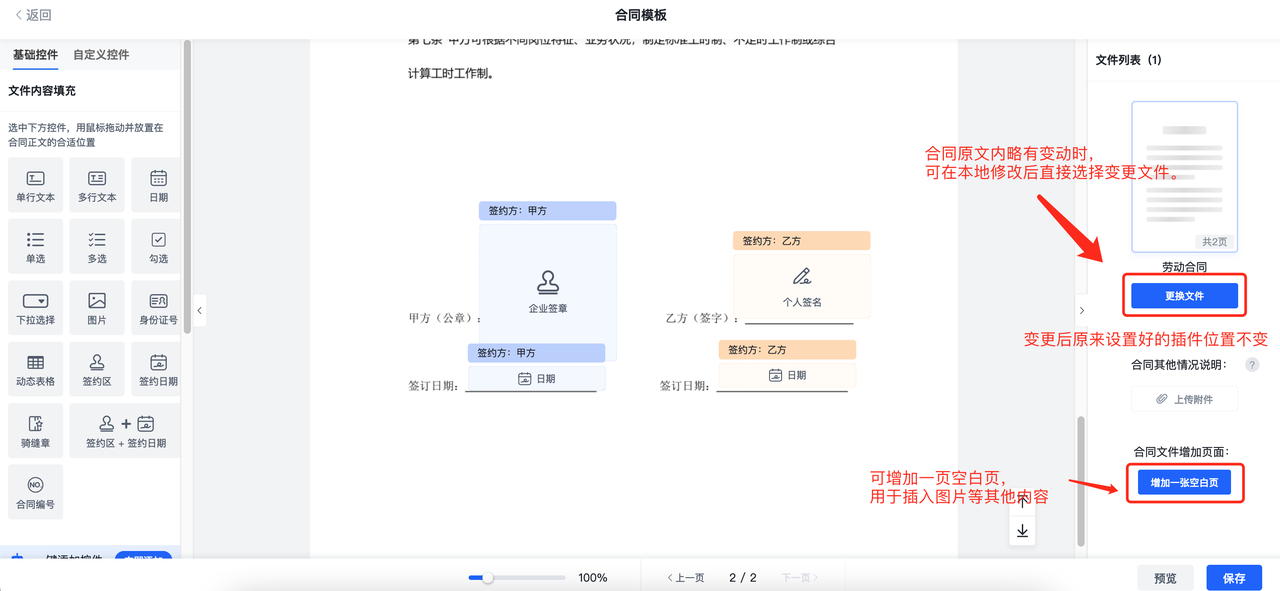This screenshot has height=591, width=1280.
Task: Switch to the 自定义控件 tab
Action: pyautogui.click(x=101, y=55)
